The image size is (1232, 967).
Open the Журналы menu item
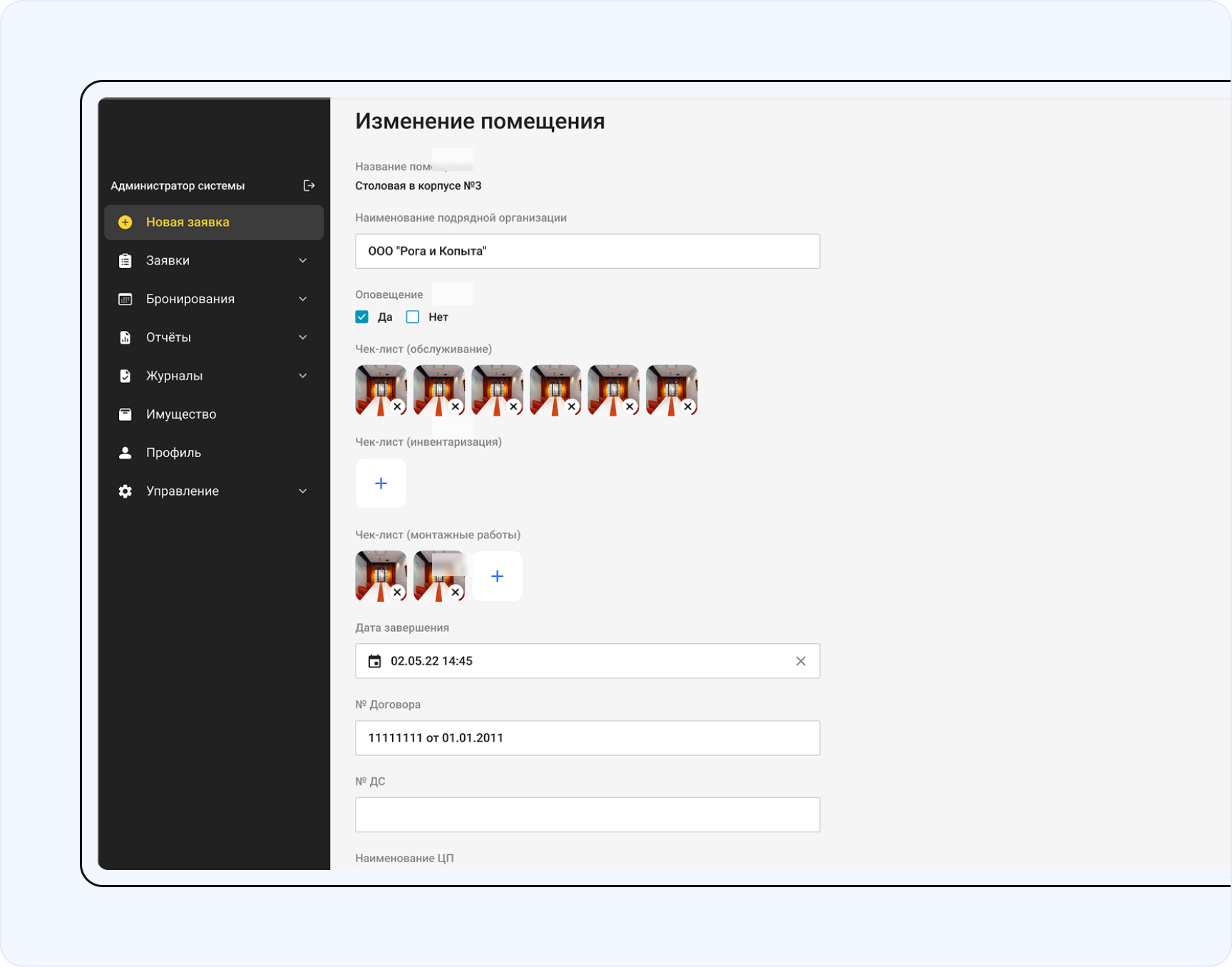click(214, 376)
